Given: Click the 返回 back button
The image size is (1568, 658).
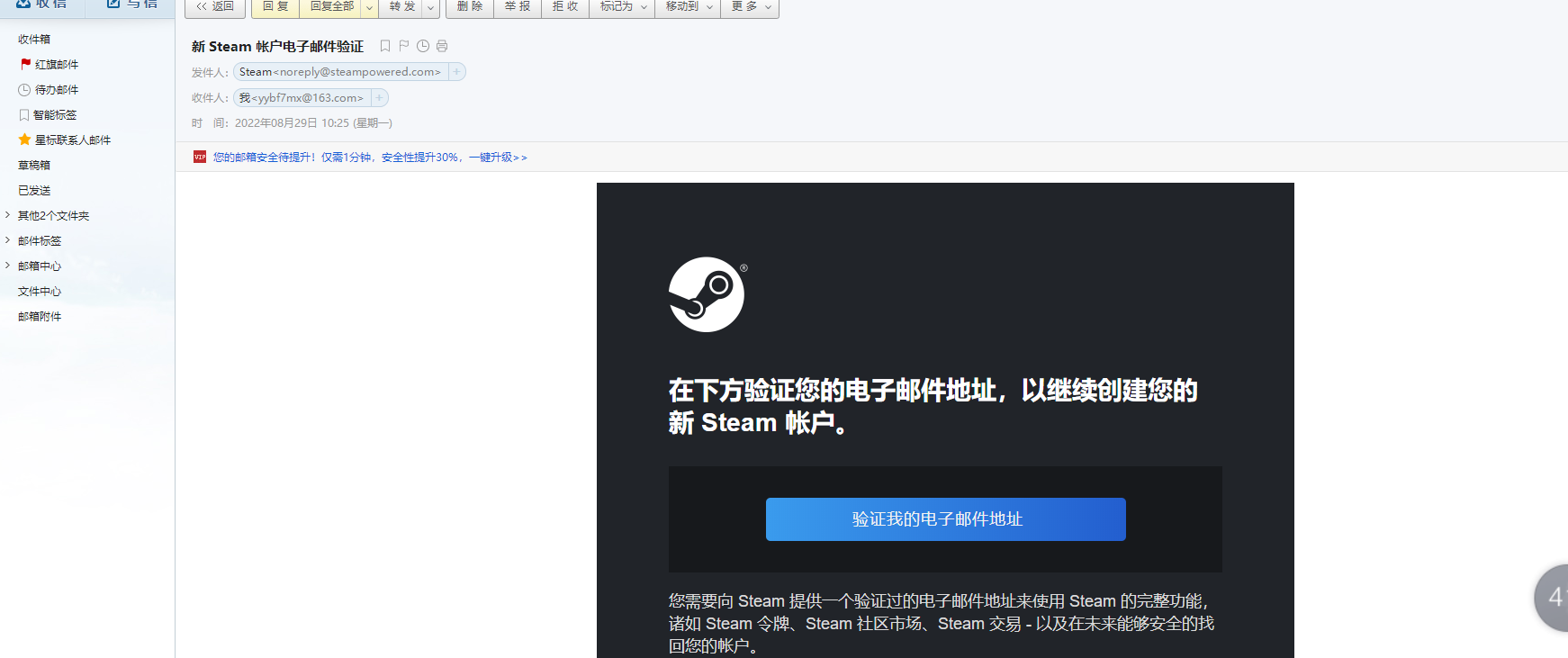Looking at the screenshot, I should pos(215,7).
